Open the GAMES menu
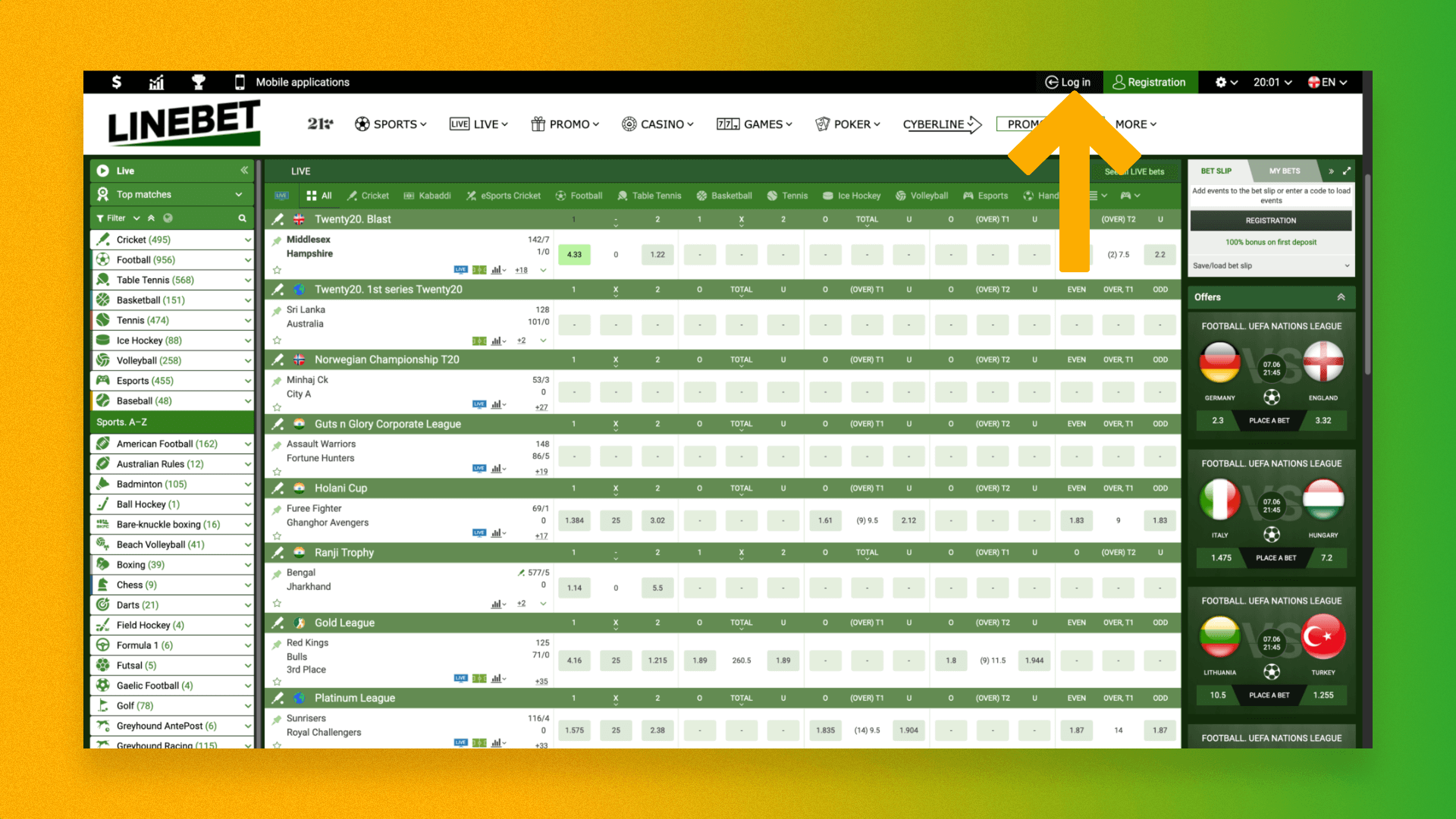The height and width of the screenshot is (819, 1456). (x=754, y=124)
